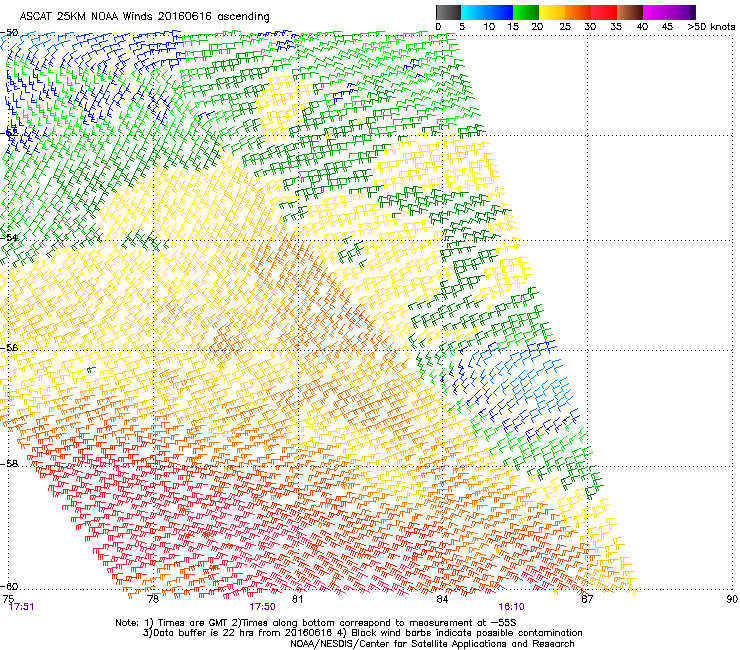Viewport: 740px width, 650px height.
Task: Click the brown 35–40 knots legend swatch
Action: click(x=630, y=12)
